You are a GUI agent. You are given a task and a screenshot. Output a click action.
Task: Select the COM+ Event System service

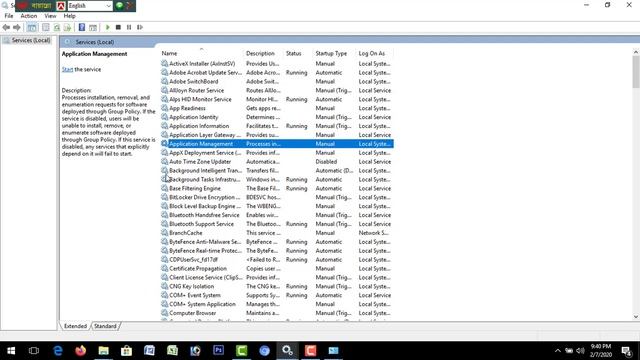point(277,296)
